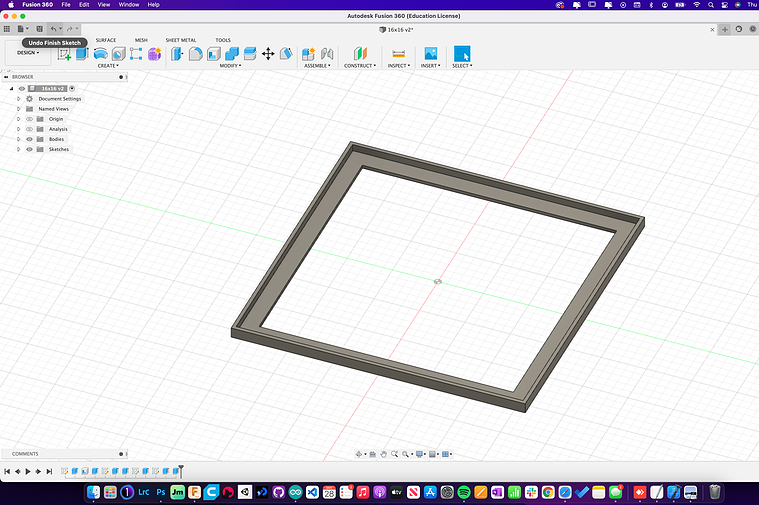Image resolution: width=759 pixels, height=505 pixels.
Task: Toggle visibility eye of 16x16 v2 component
Action: point(22,89)
